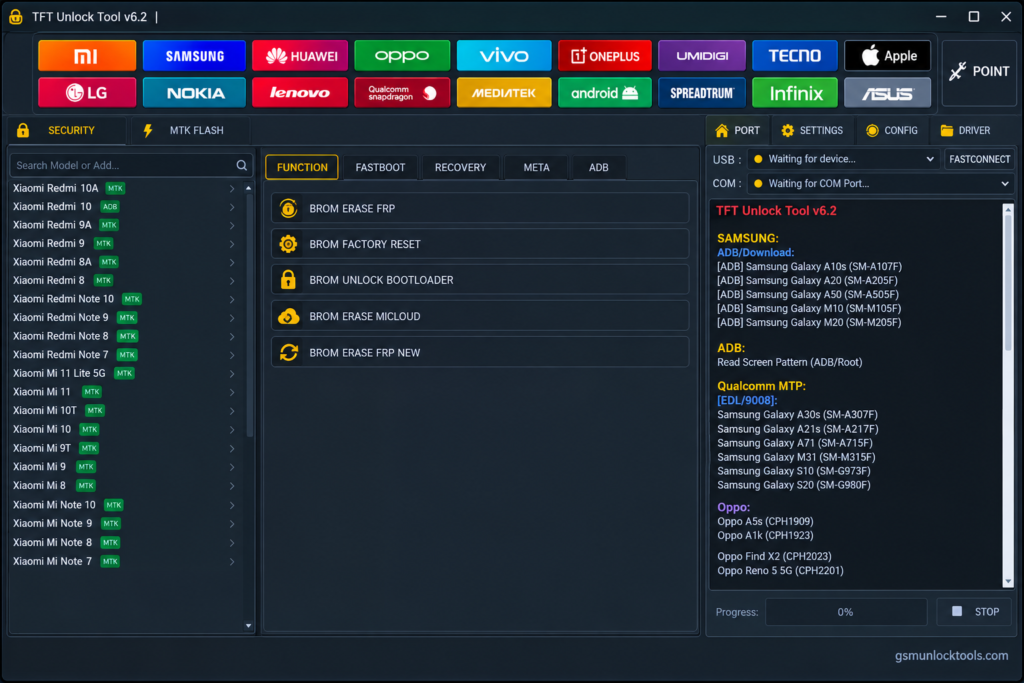Expand Xiaomi Redmi 10 chevron

[232, 207]
